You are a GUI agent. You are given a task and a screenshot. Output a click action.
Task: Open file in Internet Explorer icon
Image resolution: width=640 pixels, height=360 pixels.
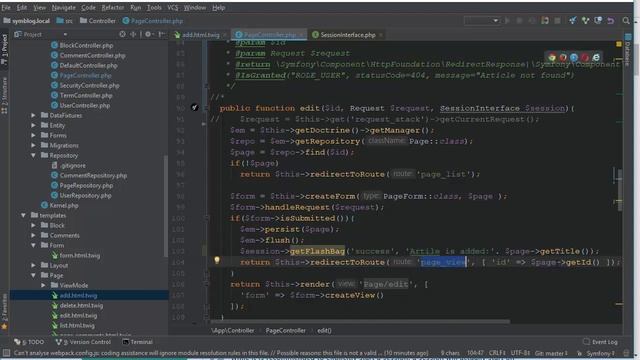point(596,58)
